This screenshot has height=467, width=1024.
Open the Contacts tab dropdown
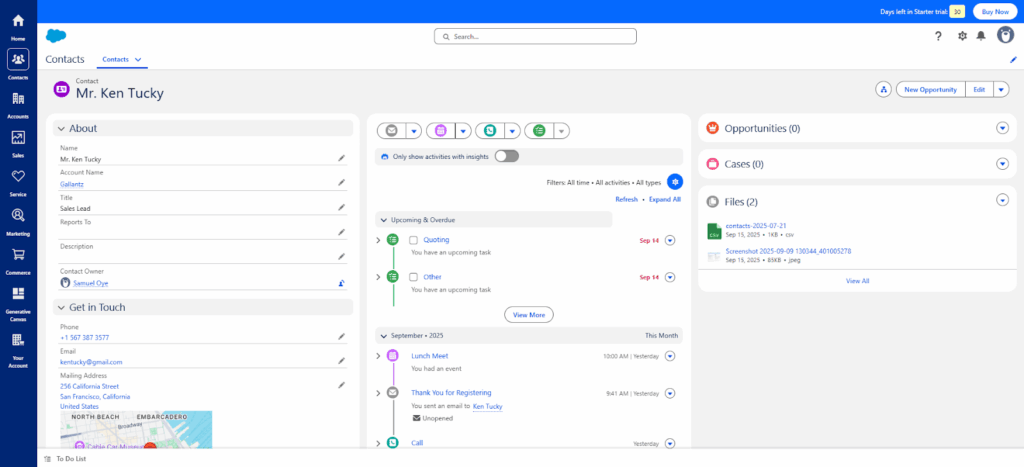pos(138,60)
